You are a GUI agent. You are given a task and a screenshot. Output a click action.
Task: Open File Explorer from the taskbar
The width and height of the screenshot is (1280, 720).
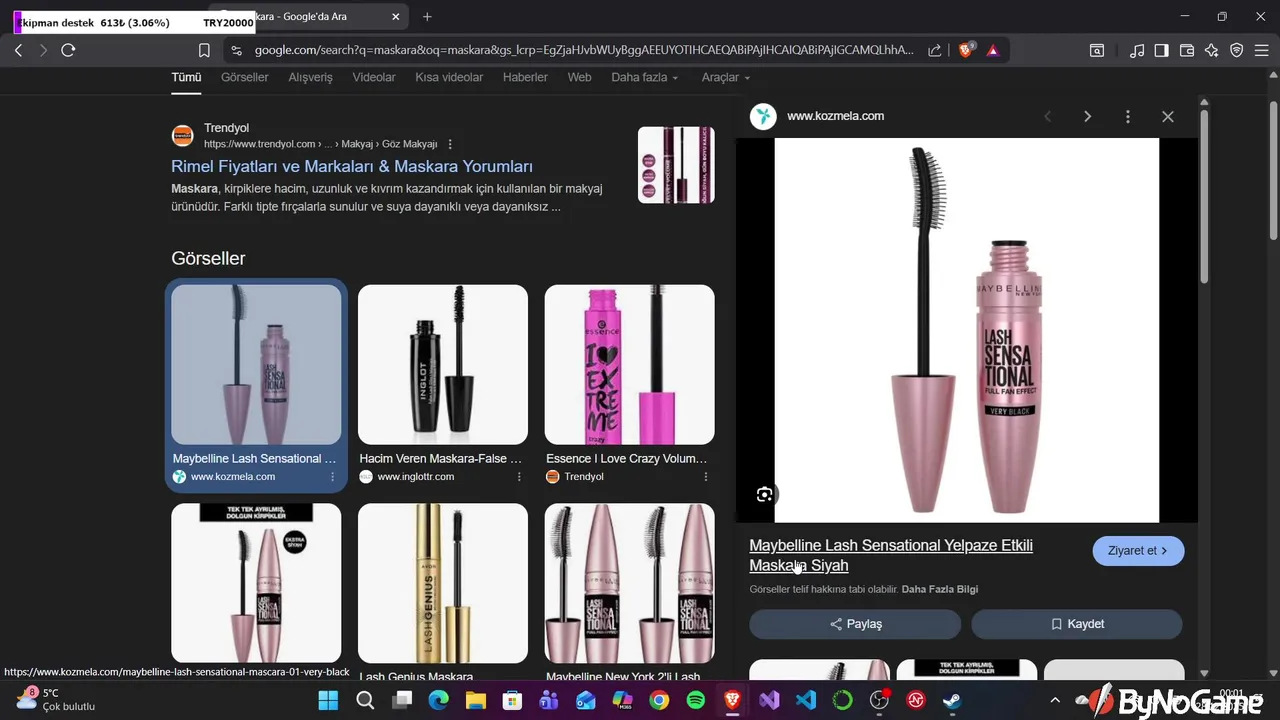point(475,701)
